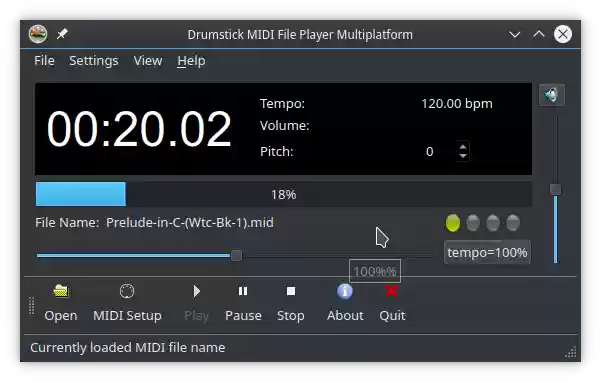Expand the Help menu

191,61
